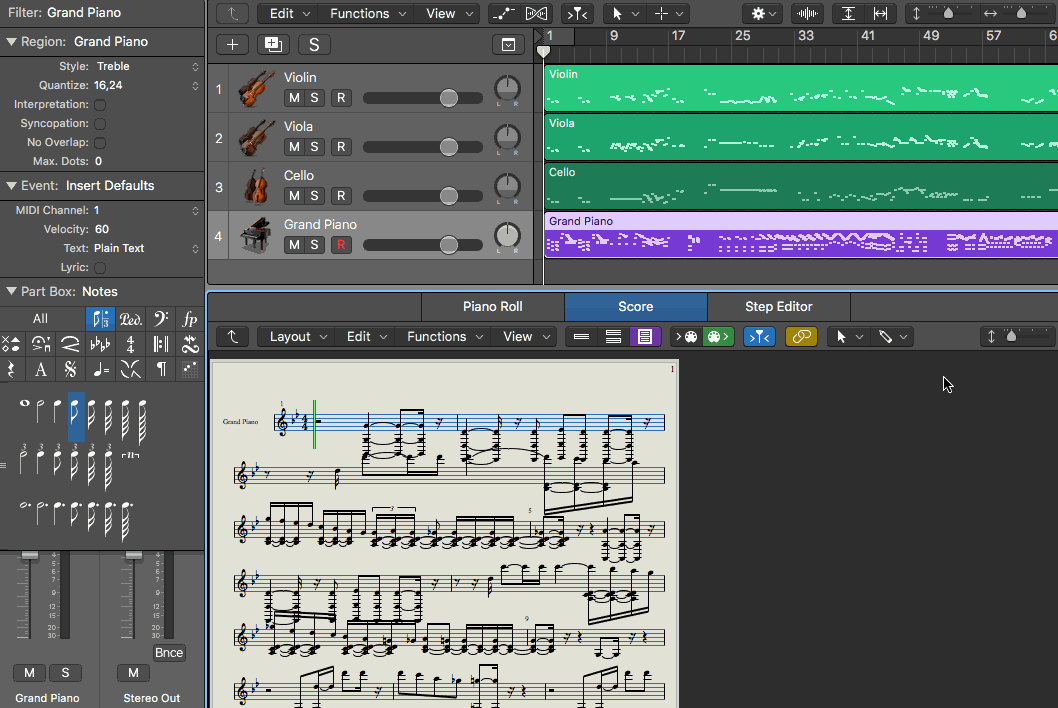1058x708 pixels.
Task: Open the pedal markings group in Part Box
Action: pyautogui.click(x=130, y=319)
